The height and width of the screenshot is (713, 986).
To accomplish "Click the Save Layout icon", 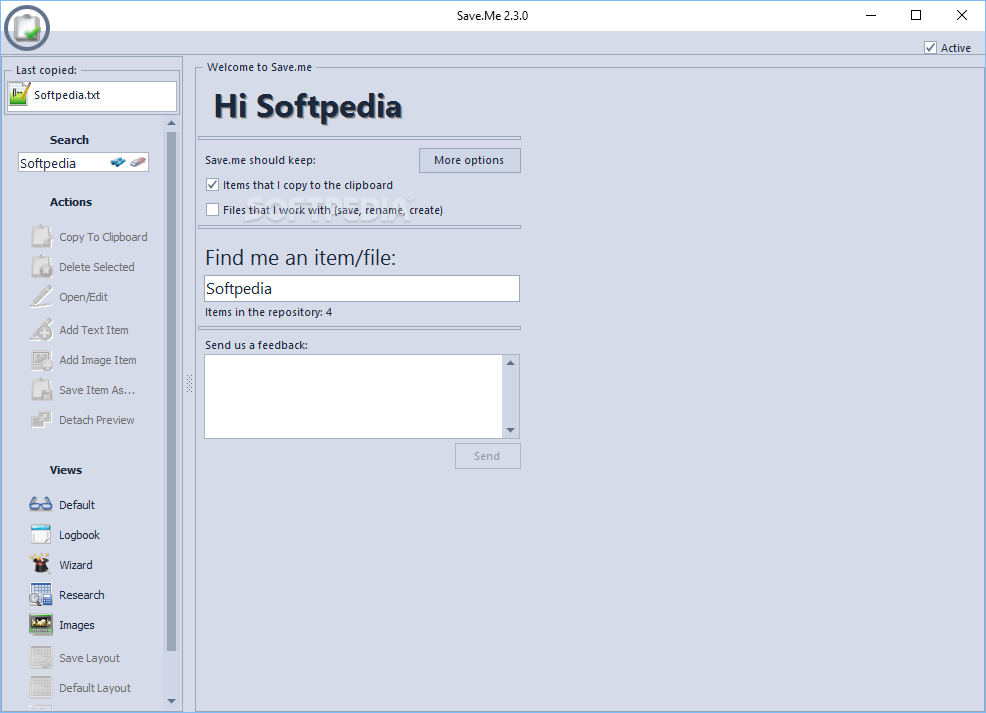I will tap(42, 658).
